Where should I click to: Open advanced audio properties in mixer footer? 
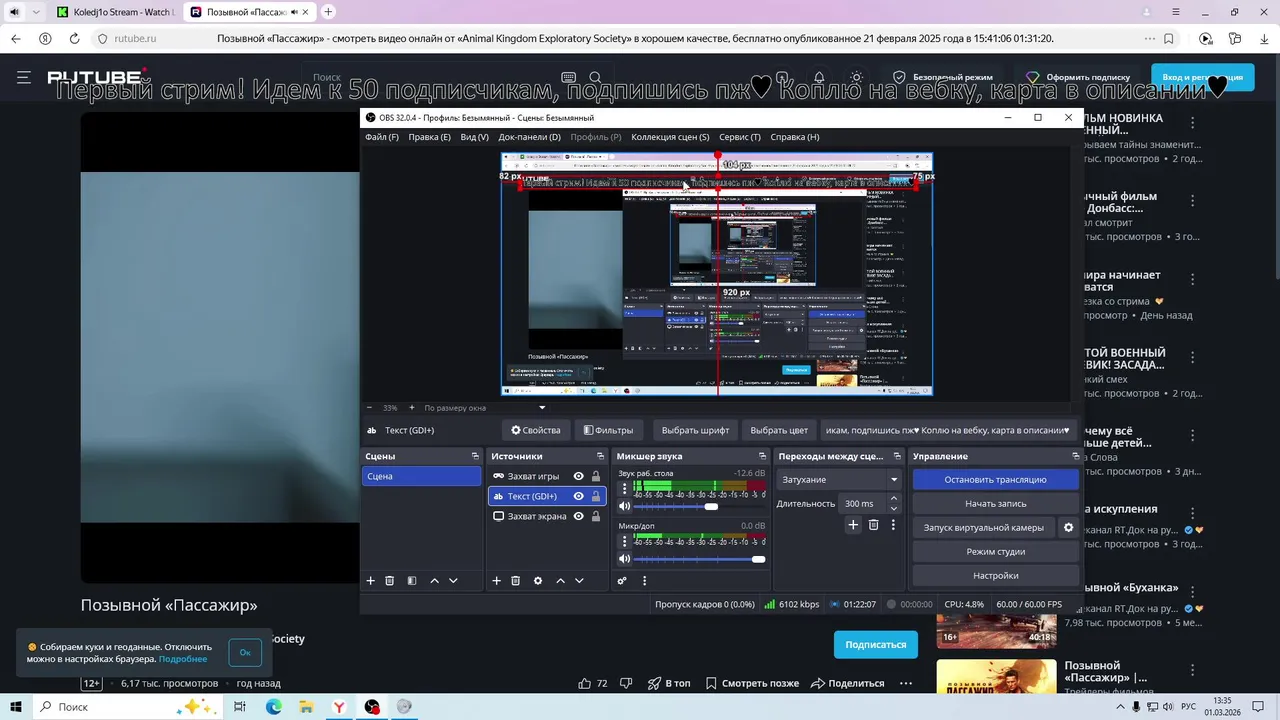point(622,581)
